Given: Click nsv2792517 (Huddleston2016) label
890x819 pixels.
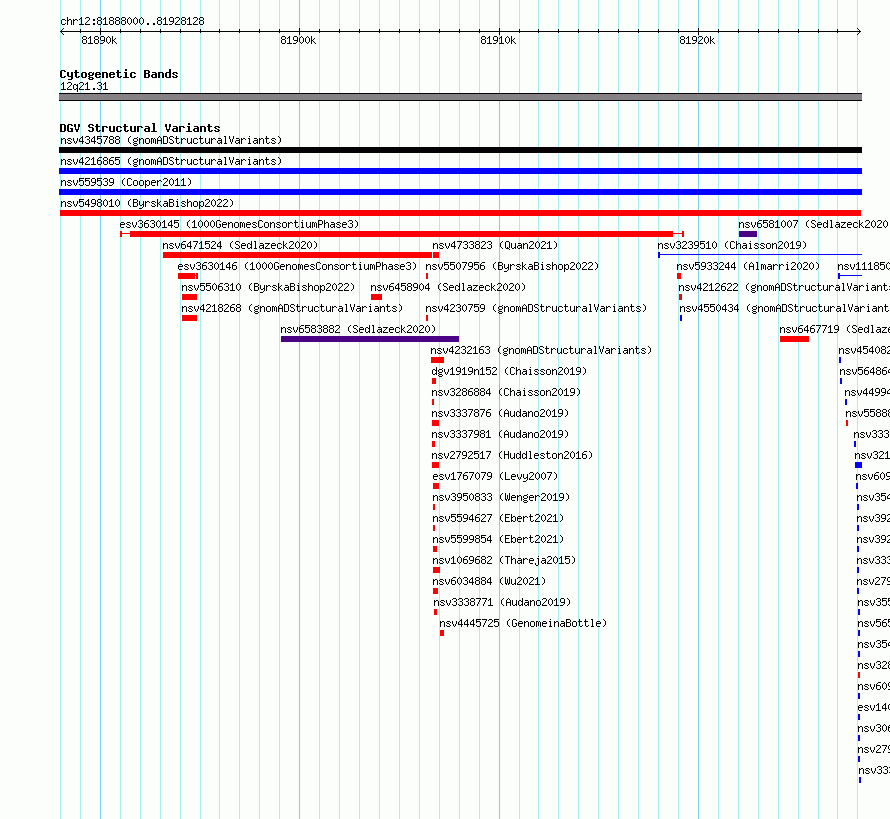Looking at the screenshot, I should (512, 455).
